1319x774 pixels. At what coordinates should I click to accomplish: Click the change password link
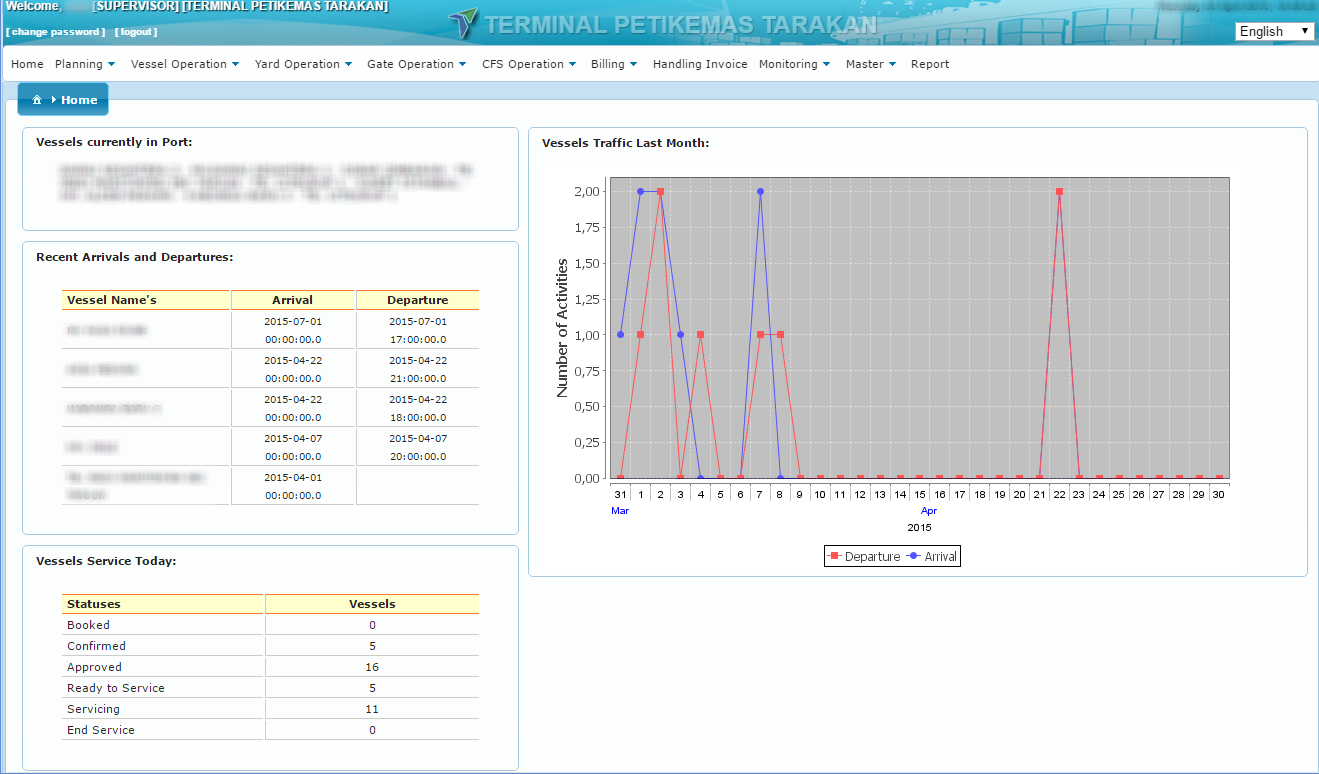[x=55, y=32]
